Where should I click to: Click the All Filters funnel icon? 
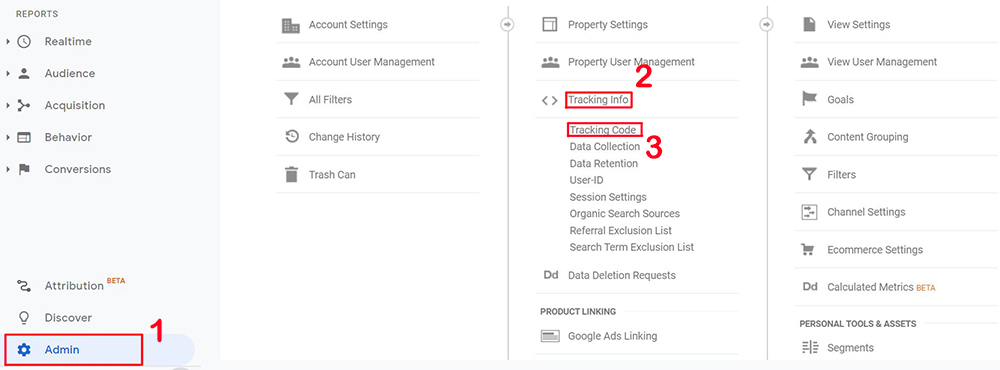click(x=291, y=100)
